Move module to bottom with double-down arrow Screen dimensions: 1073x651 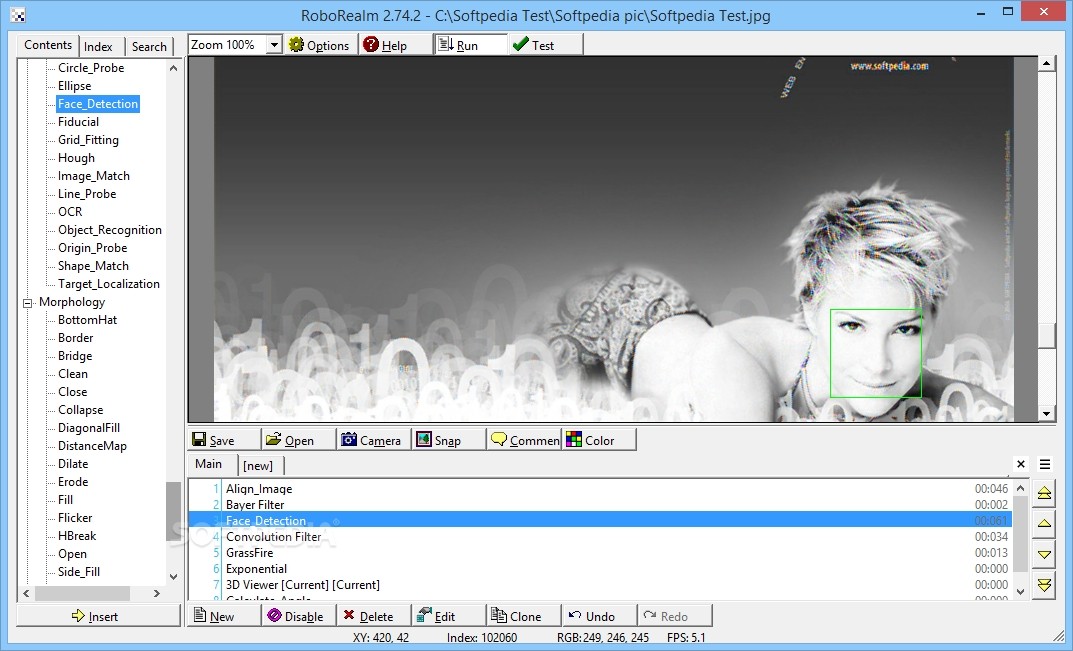1044,585
